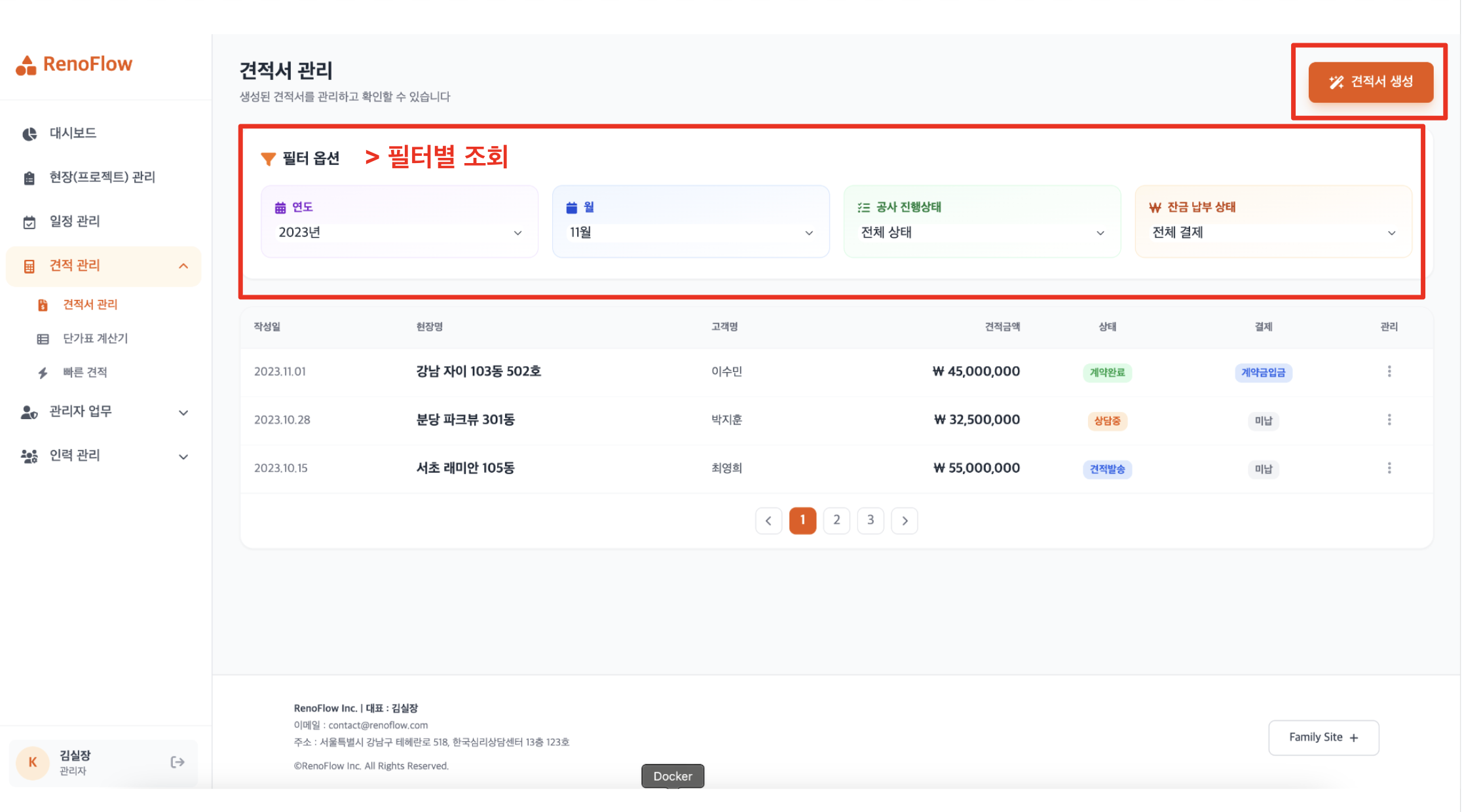Open 단가표 계산기 submenu item
The height and width of the screenshot is (812, 1462).
coord(95,339)
